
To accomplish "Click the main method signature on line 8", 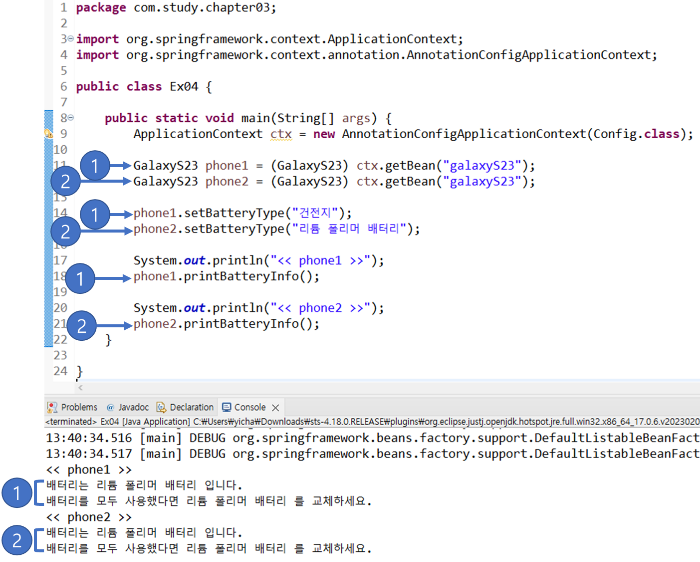I will [x=248, y=118].
